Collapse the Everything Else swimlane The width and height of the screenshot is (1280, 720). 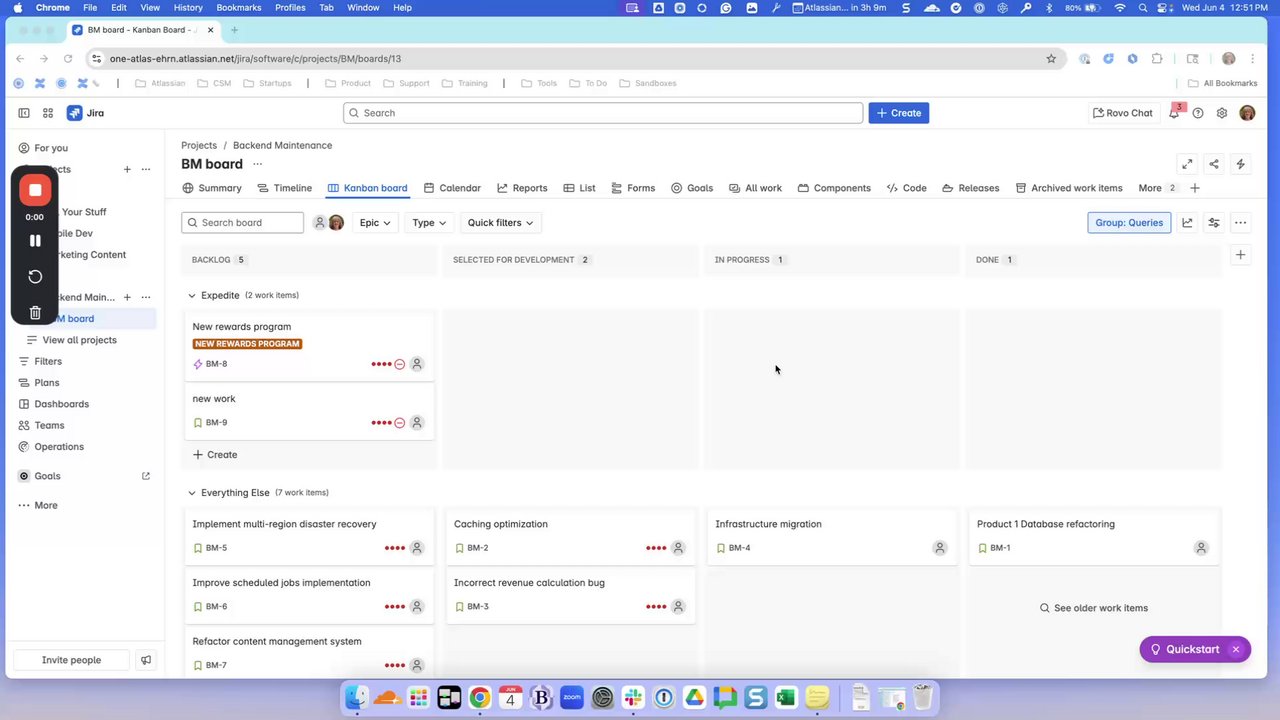(x=192, y=493)
